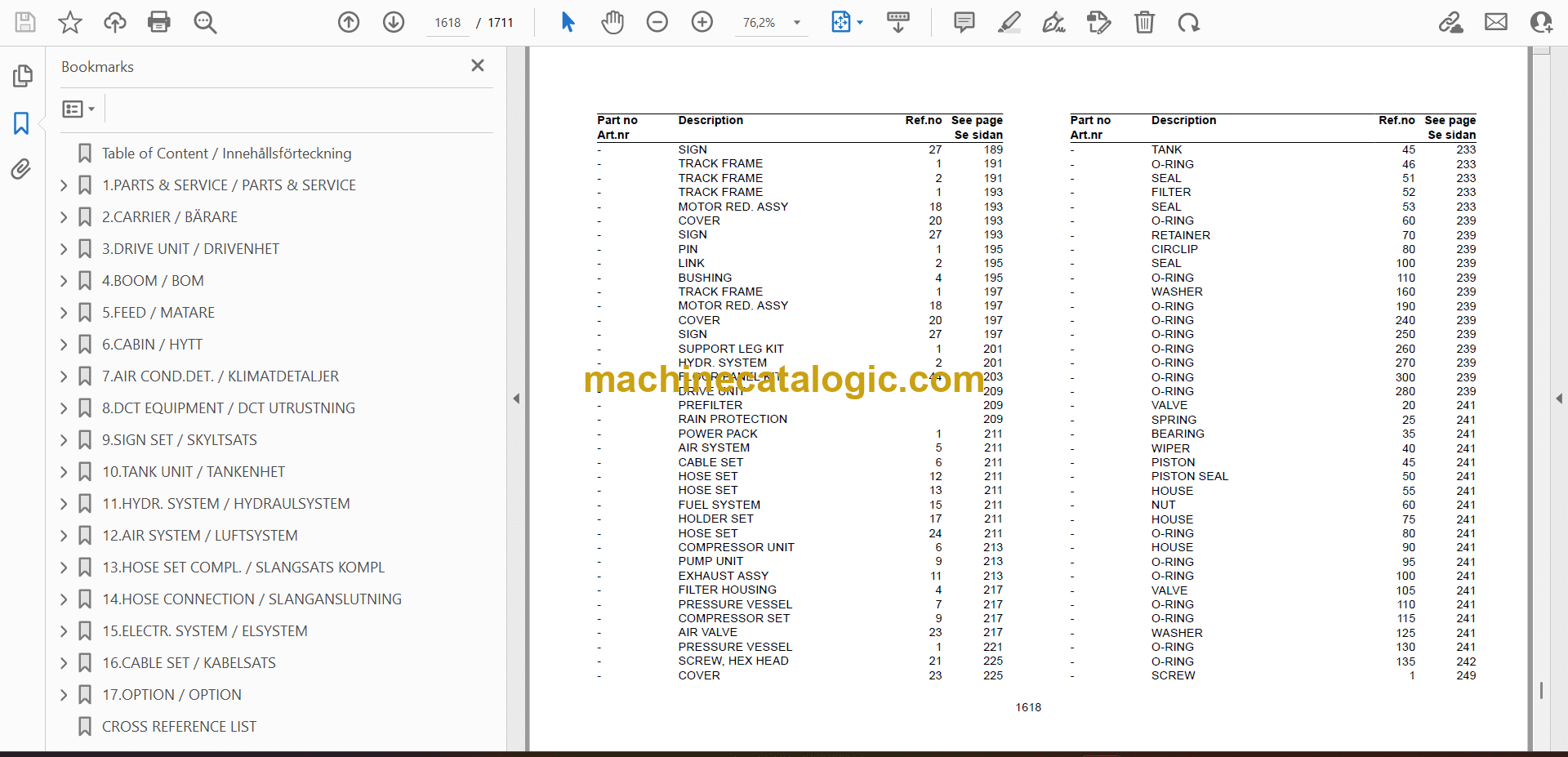Zoom out with minus button
The width and height of the screenshot is (1568, 757).
coord(657,22)
